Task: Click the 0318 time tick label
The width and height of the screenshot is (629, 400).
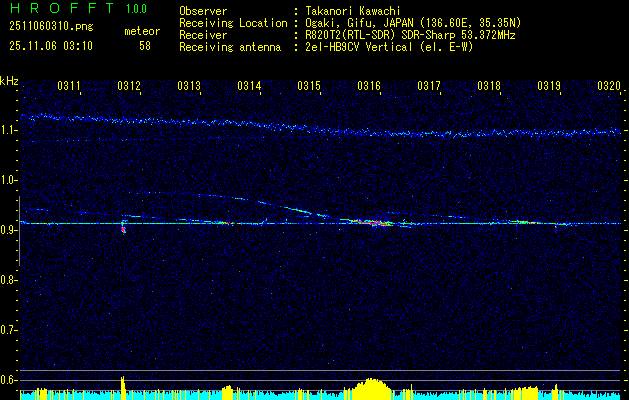Action: 489,86
